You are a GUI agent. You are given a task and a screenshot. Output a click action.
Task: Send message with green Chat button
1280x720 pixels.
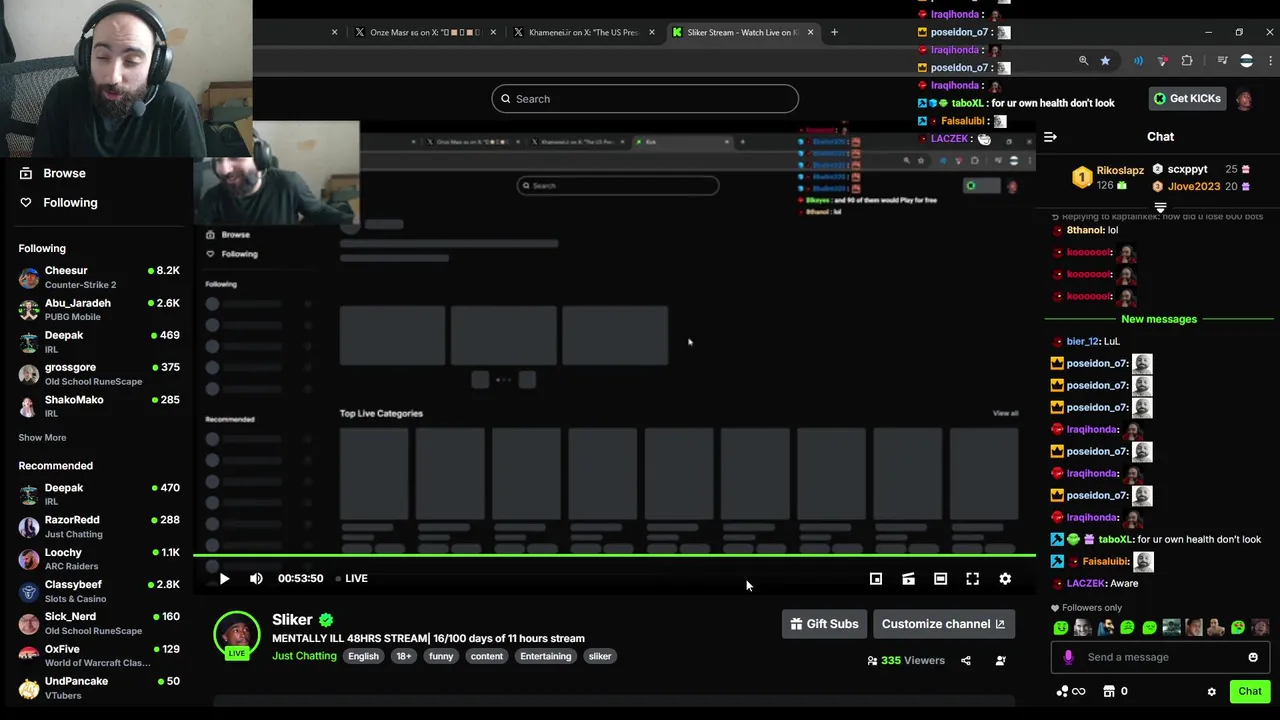coord(1250,691)
